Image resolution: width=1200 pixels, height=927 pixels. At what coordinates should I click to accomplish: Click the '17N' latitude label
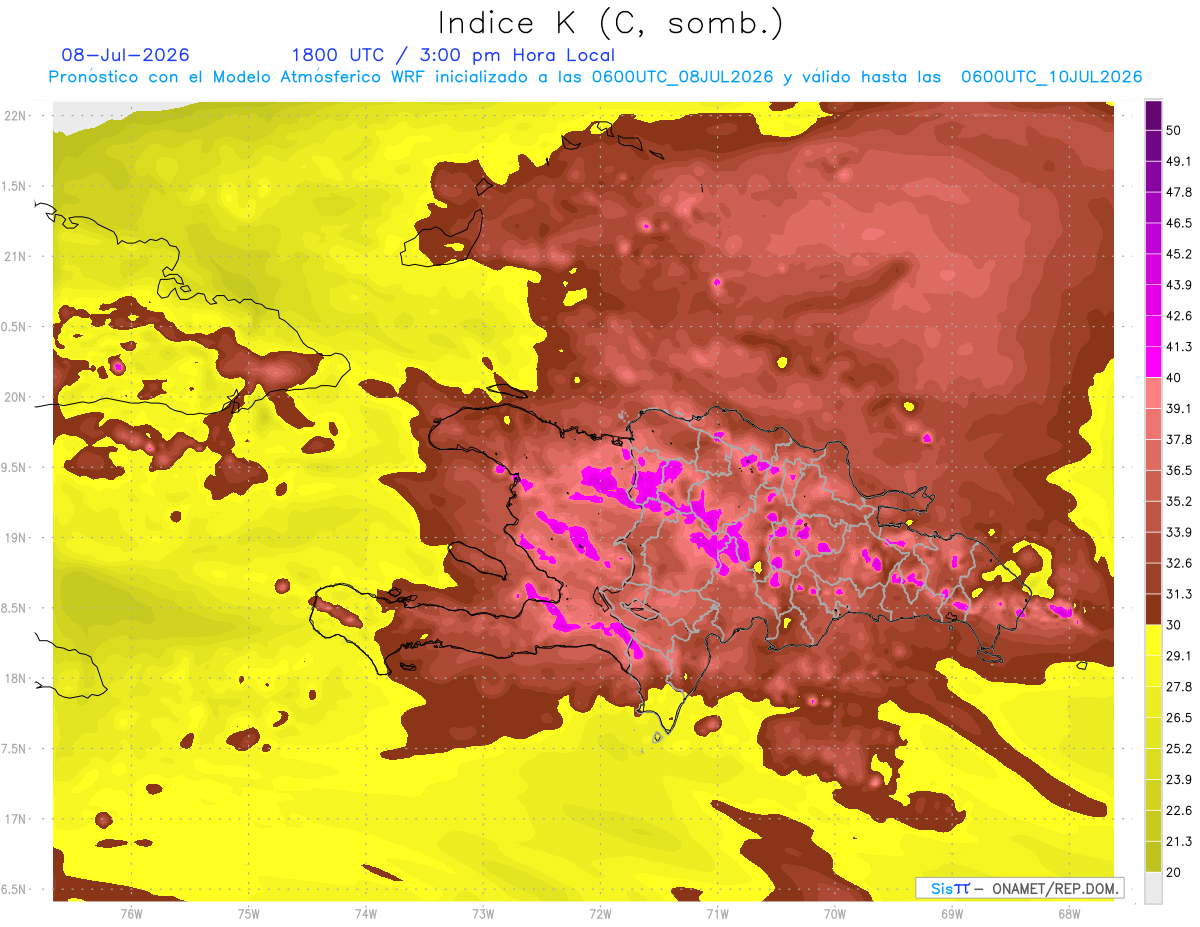17,819
